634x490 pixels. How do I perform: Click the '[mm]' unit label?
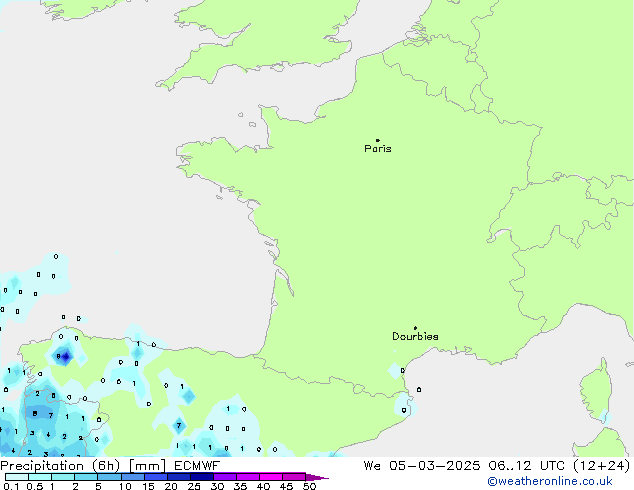(x=148, y=466)
